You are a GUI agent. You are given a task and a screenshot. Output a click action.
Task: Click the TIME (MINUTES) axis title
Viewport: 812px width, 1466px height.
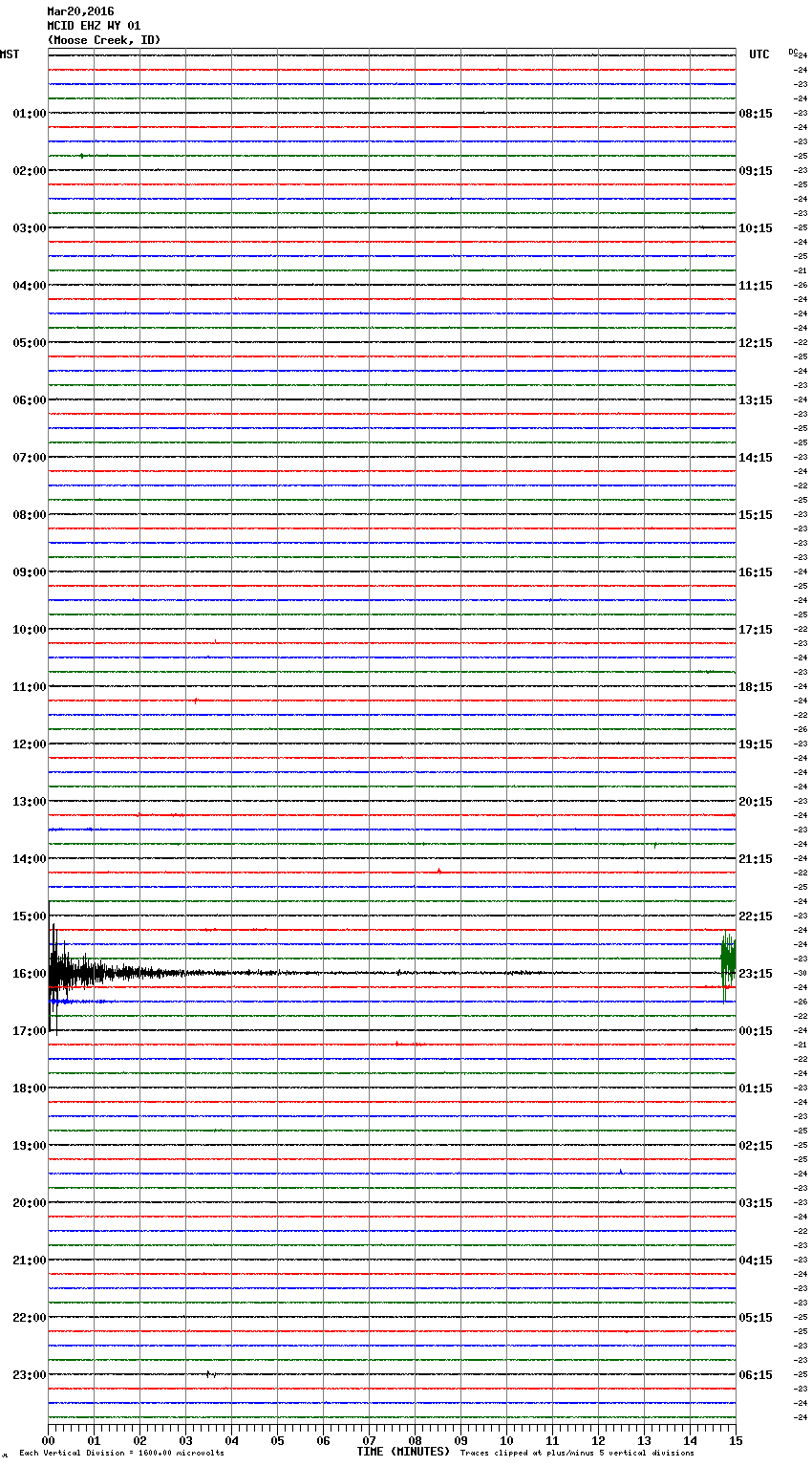point(403,1452)
